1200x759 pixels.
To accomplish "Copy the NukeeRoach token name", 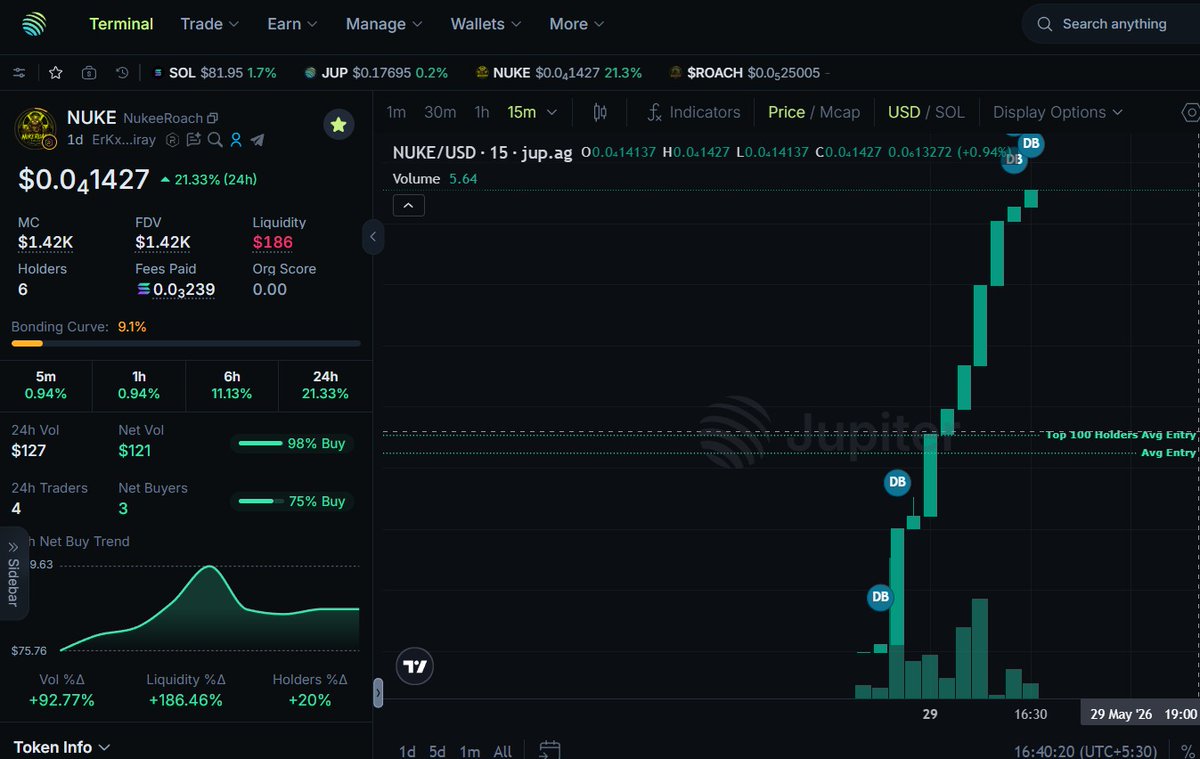I will tap(212, 118).
